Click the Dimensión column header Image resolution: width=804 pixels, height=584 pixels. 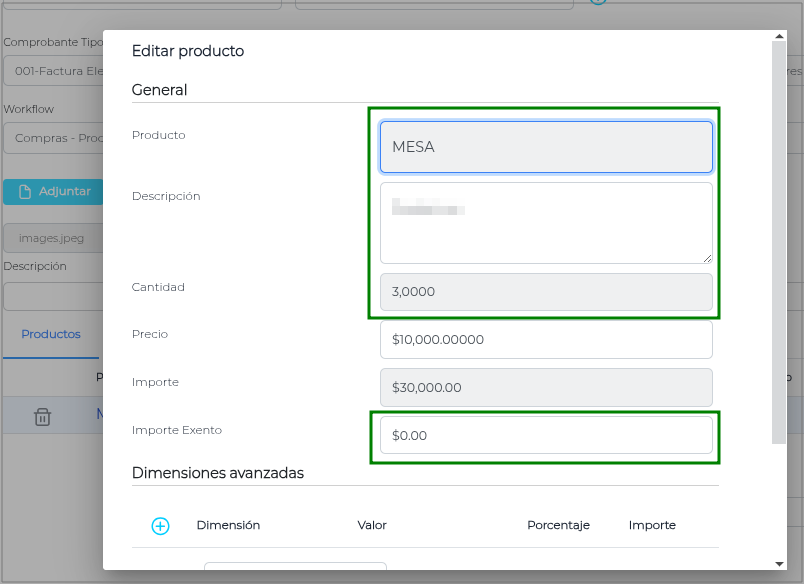click(x=228, y=526)
